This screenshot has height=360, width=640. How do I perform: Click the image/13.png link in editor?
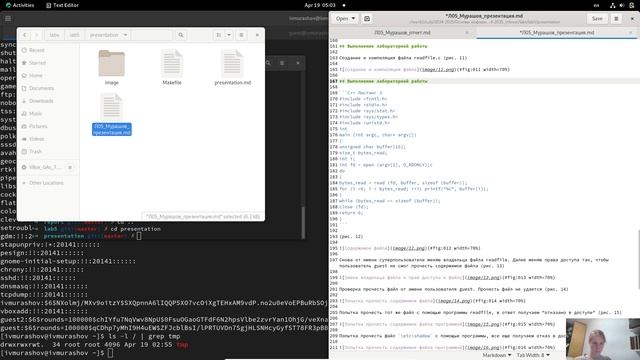tap(483, 278)
